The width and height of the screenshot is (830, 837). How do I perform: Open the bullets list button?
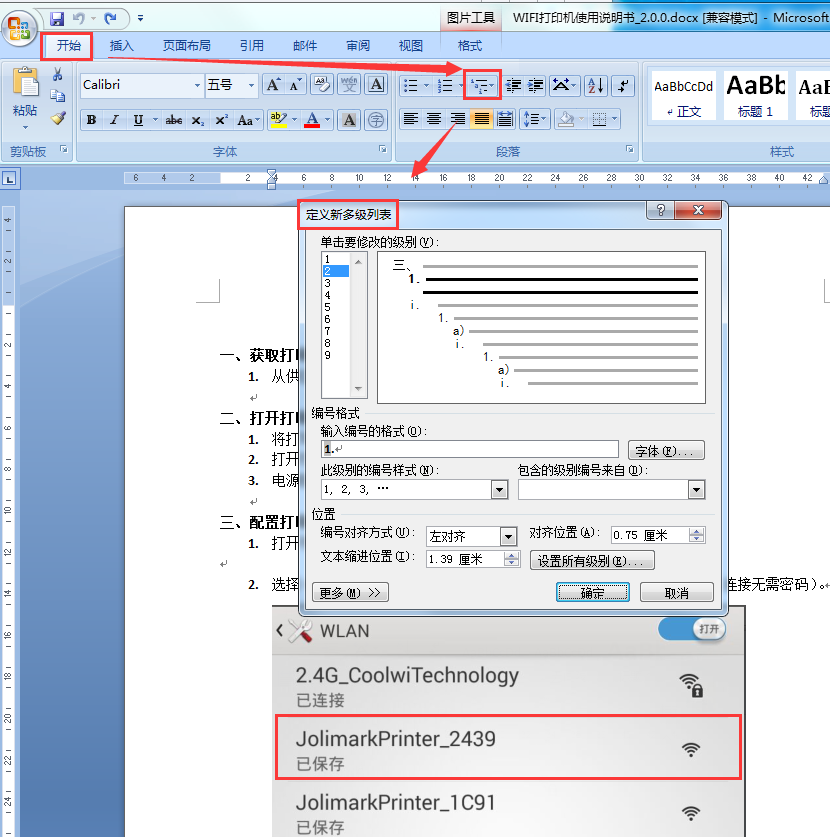pyautogui.click(x=411, y=85)
